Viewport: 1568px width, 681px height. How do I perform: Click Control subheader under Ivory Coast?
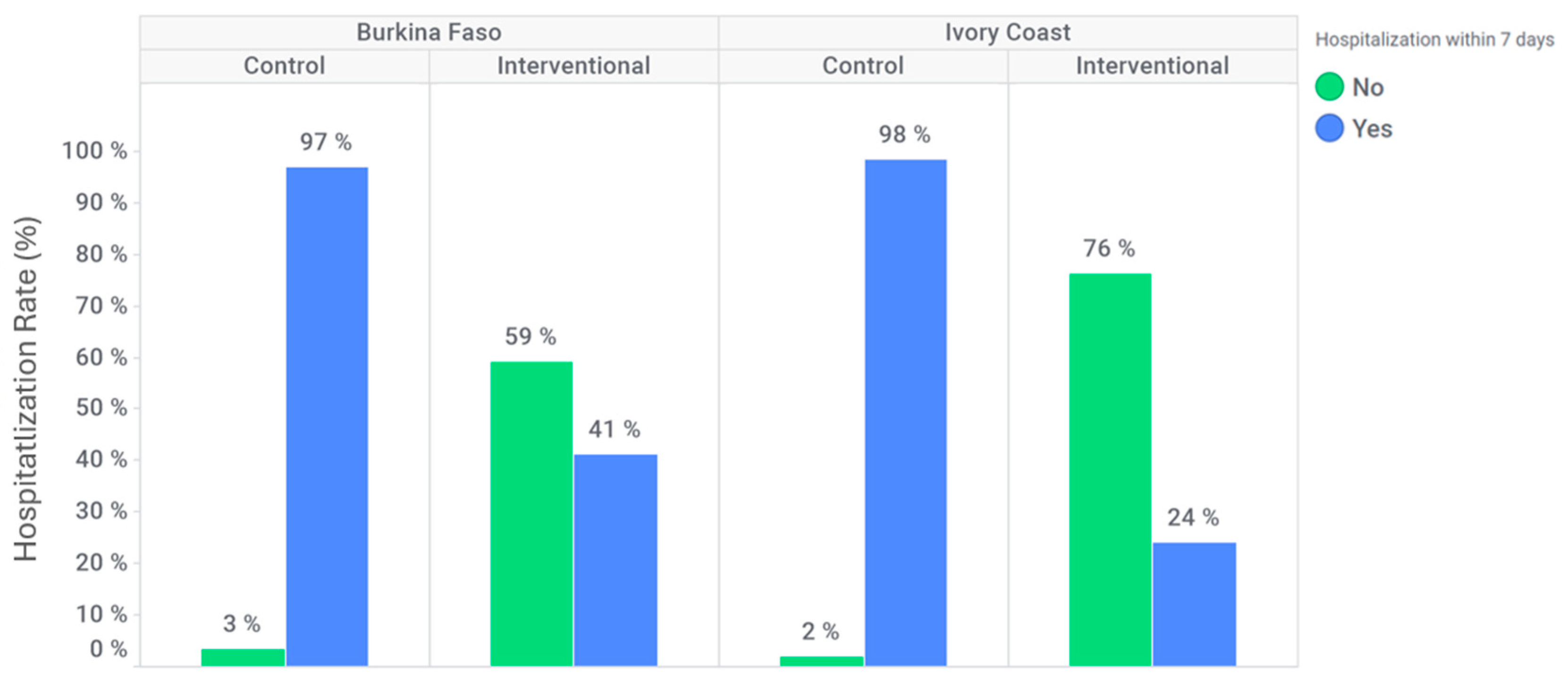pos(862,66)
